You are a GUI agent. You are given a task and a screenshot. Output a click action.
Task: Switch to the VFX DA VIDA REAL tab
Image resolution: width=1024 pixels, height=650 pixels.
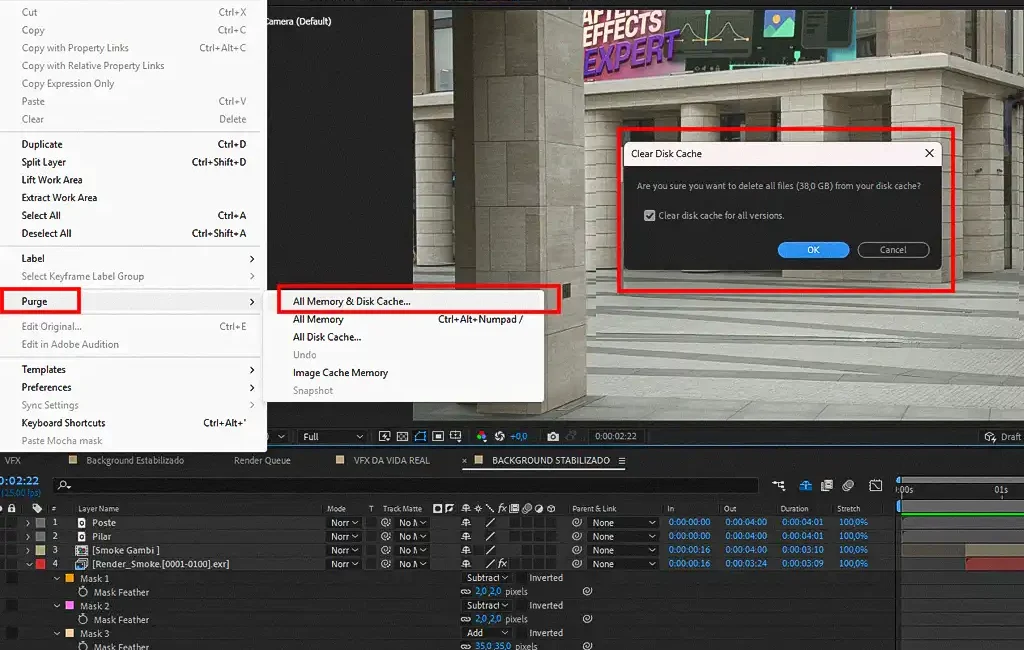[x=391, y=461]
